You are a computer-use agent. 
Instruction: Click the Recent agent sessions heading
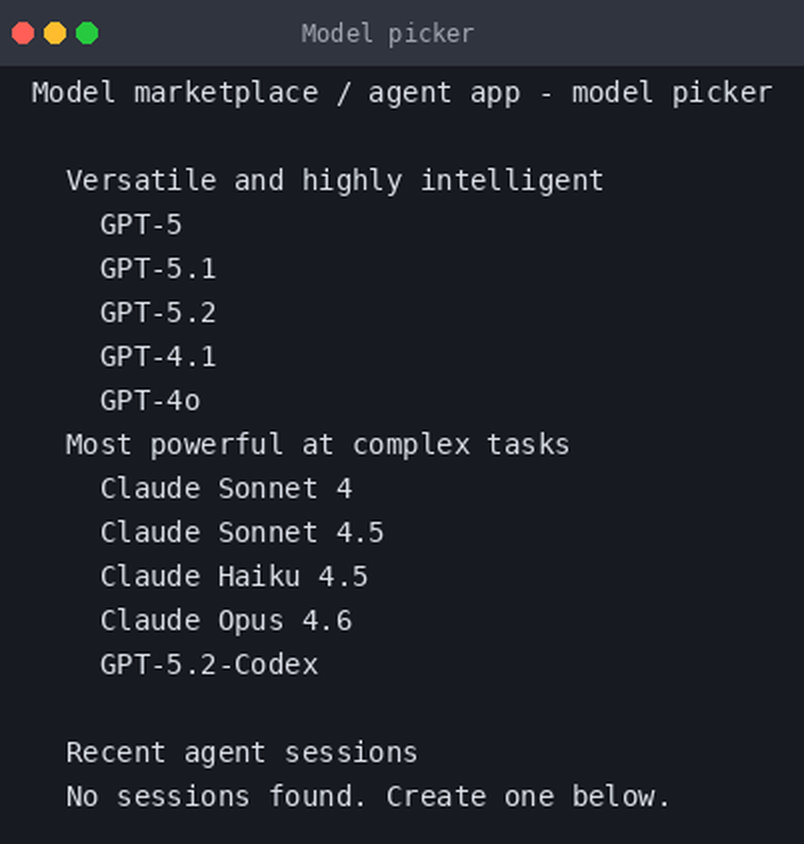(x=242, y=752)
